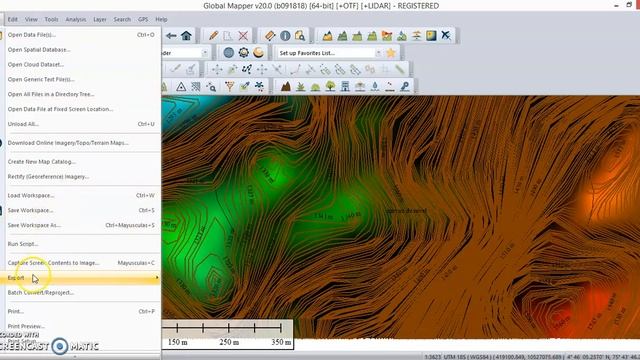Image resolution: width=640 pixels, height=360 pixels.
Task: Click the water droplet icon
Action: coord(375,87)
